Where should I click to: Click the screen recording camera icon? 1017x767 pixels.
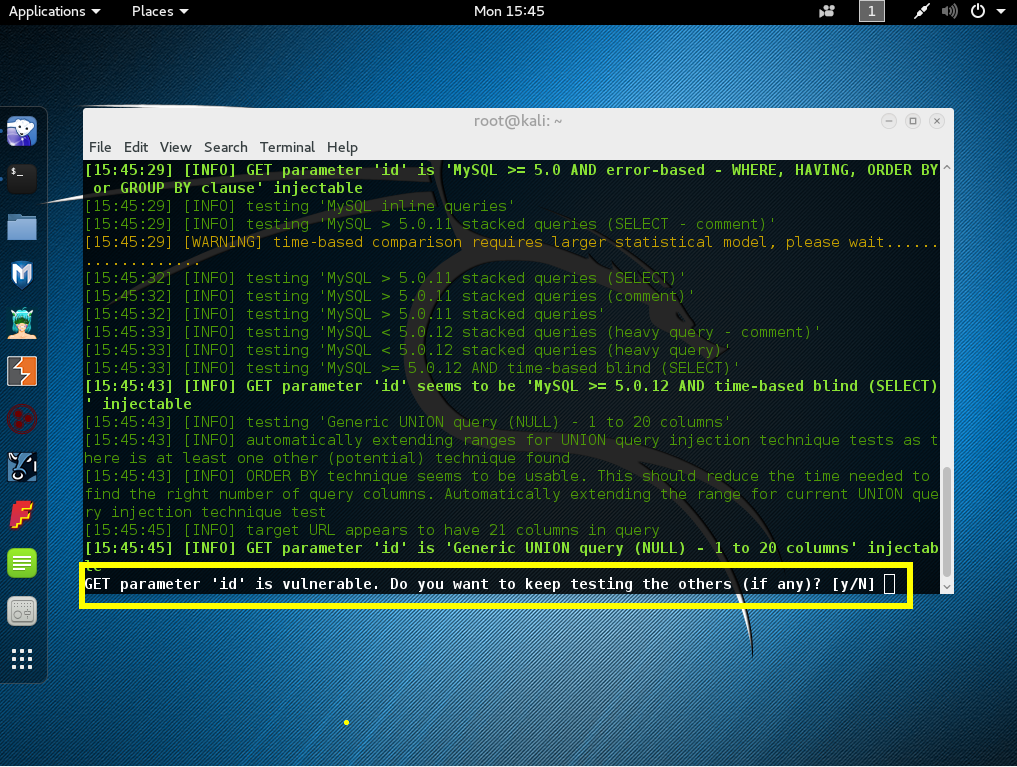coord(827,11)
